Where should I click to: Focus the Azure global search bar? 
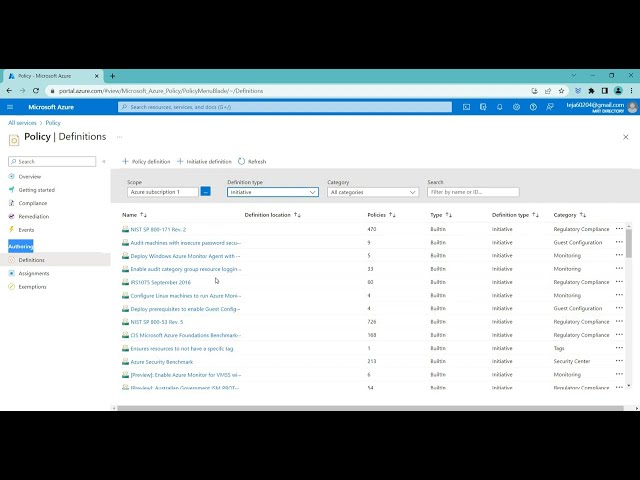pos(285,107)
